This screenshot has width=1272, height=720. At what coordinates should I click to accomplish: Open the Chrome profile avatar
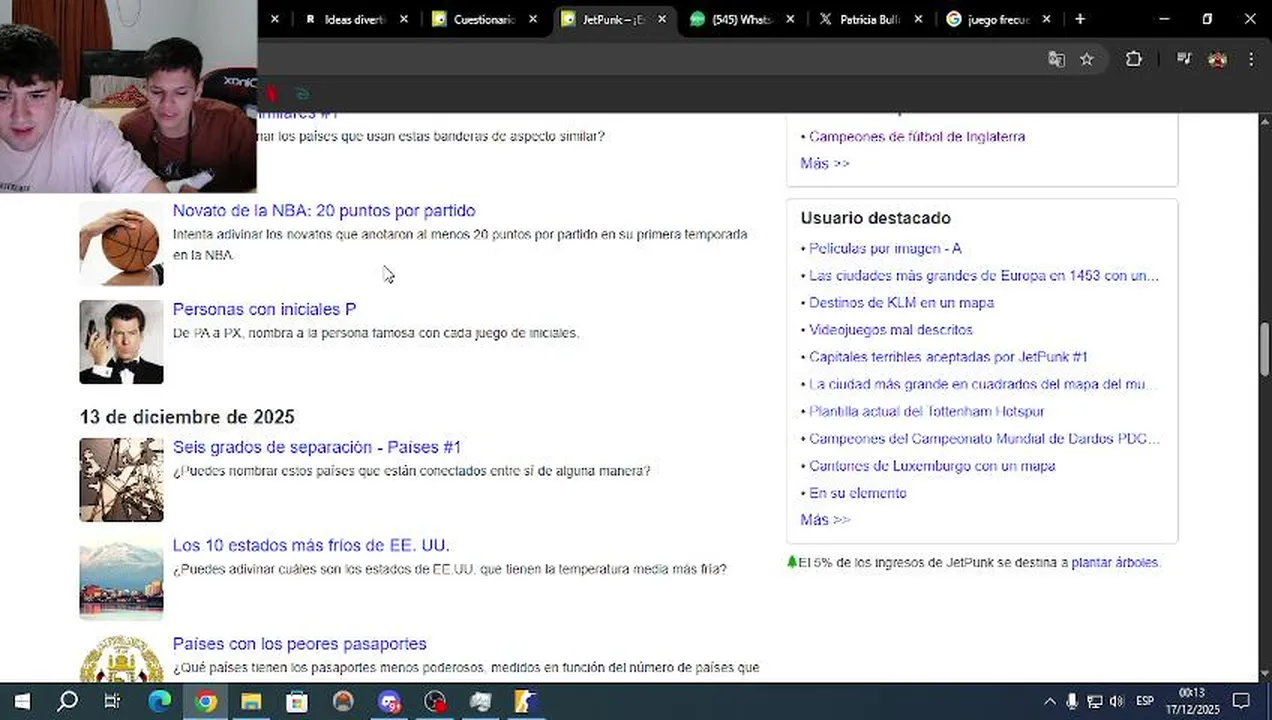[x=1217, y=59]
